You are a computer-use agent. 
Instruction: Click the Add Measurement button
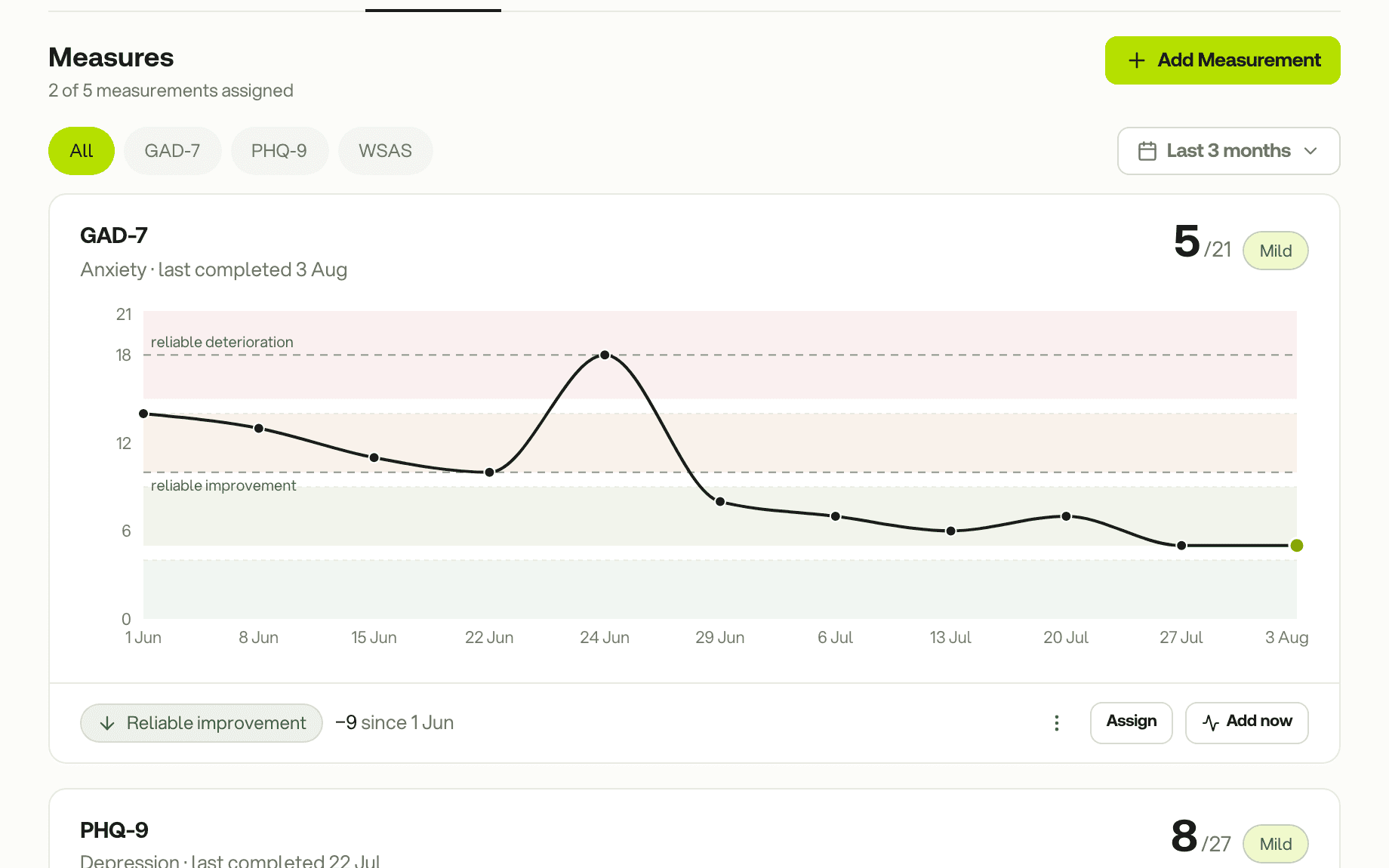coord(1222,60)
